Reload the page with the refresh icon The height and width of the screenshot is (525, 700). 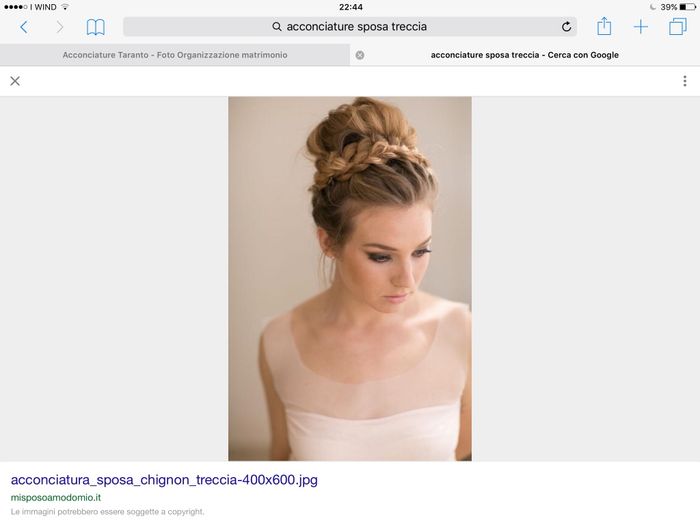(x=566, y=27)
